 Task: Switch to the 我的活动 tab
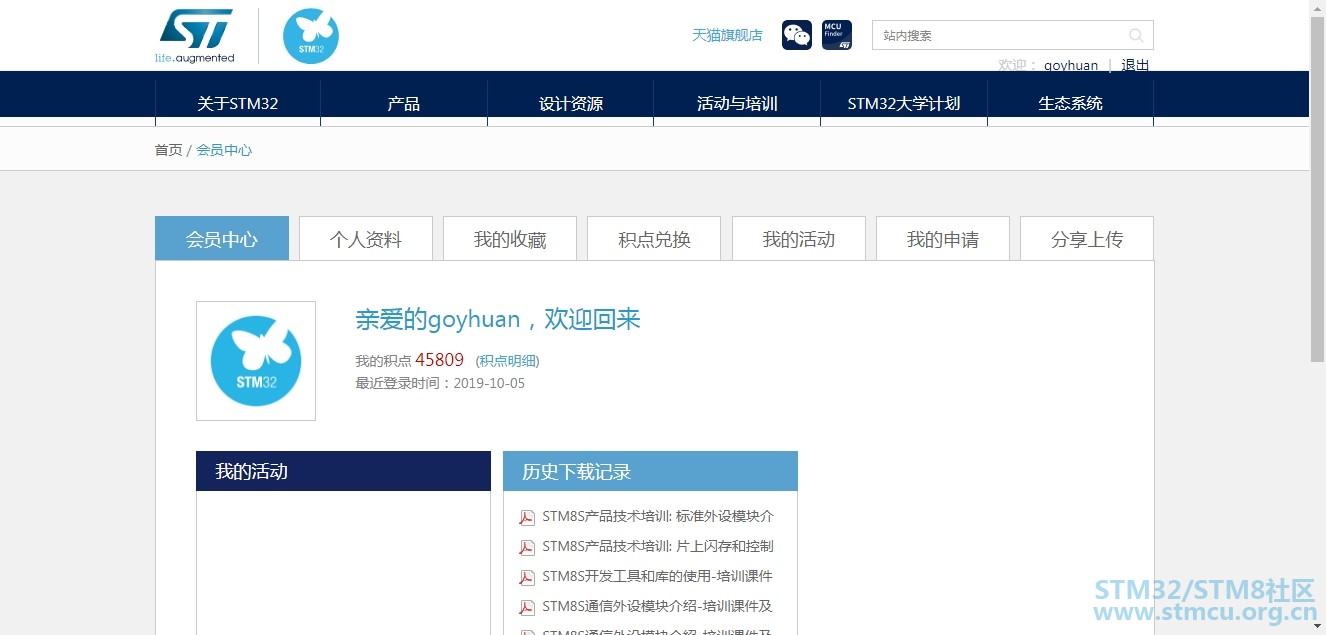point(799,239)
